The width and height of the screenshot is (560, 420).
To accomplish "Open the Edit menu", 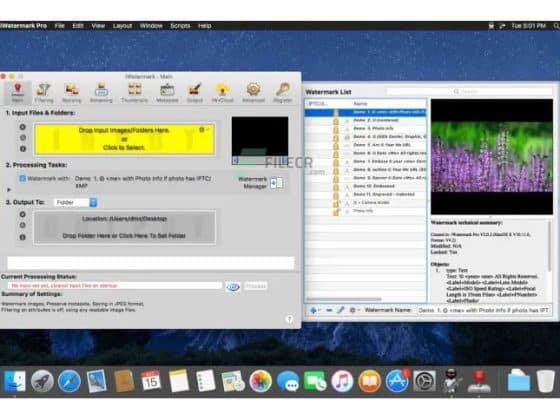I will (78, 26).
